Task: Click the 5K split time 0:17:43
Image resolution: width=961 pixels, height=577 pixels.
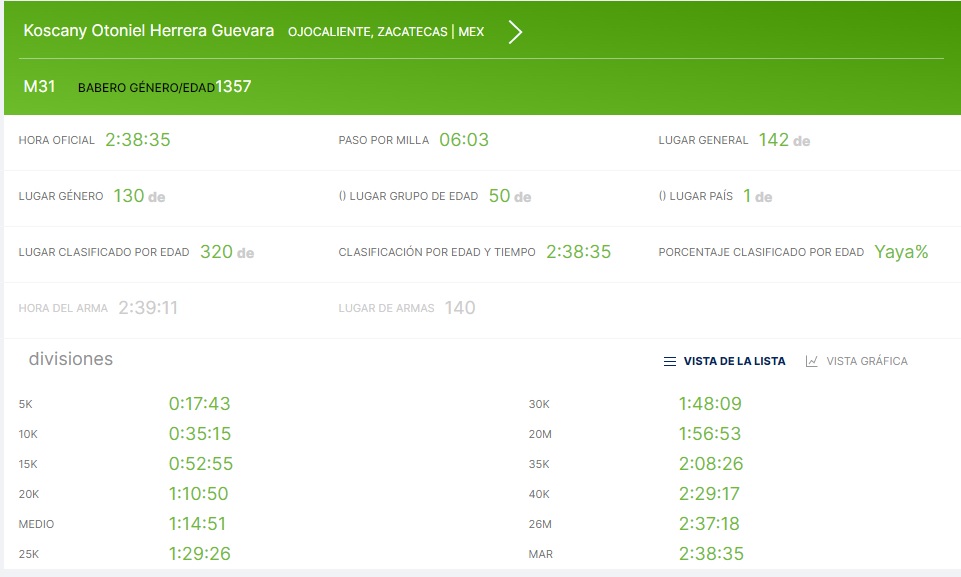Action: (199, 404)
